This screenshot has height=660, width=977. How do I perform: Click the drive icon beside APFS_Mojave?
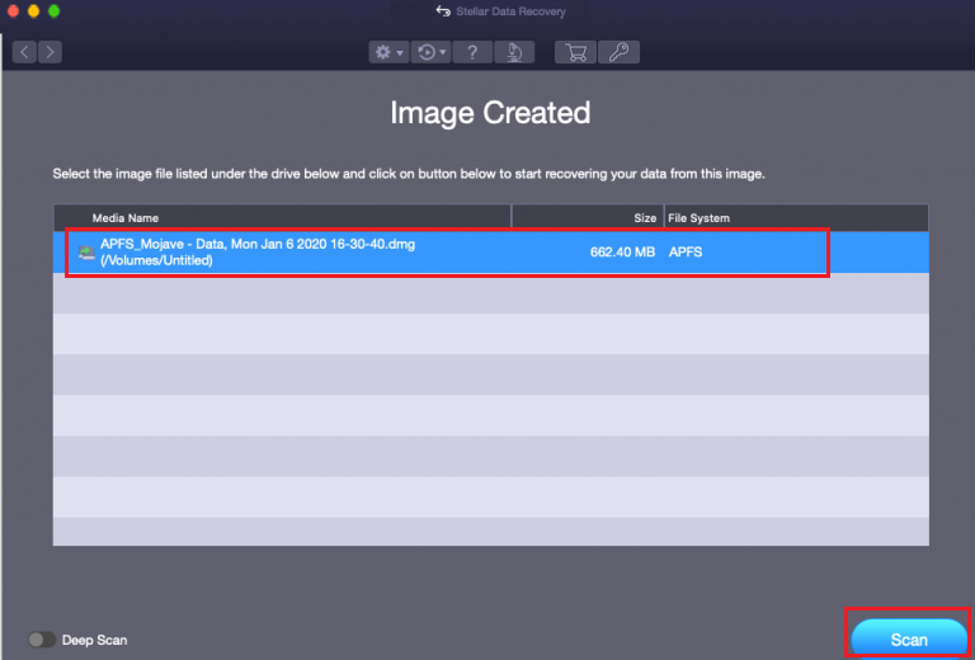tap(87, 252)
